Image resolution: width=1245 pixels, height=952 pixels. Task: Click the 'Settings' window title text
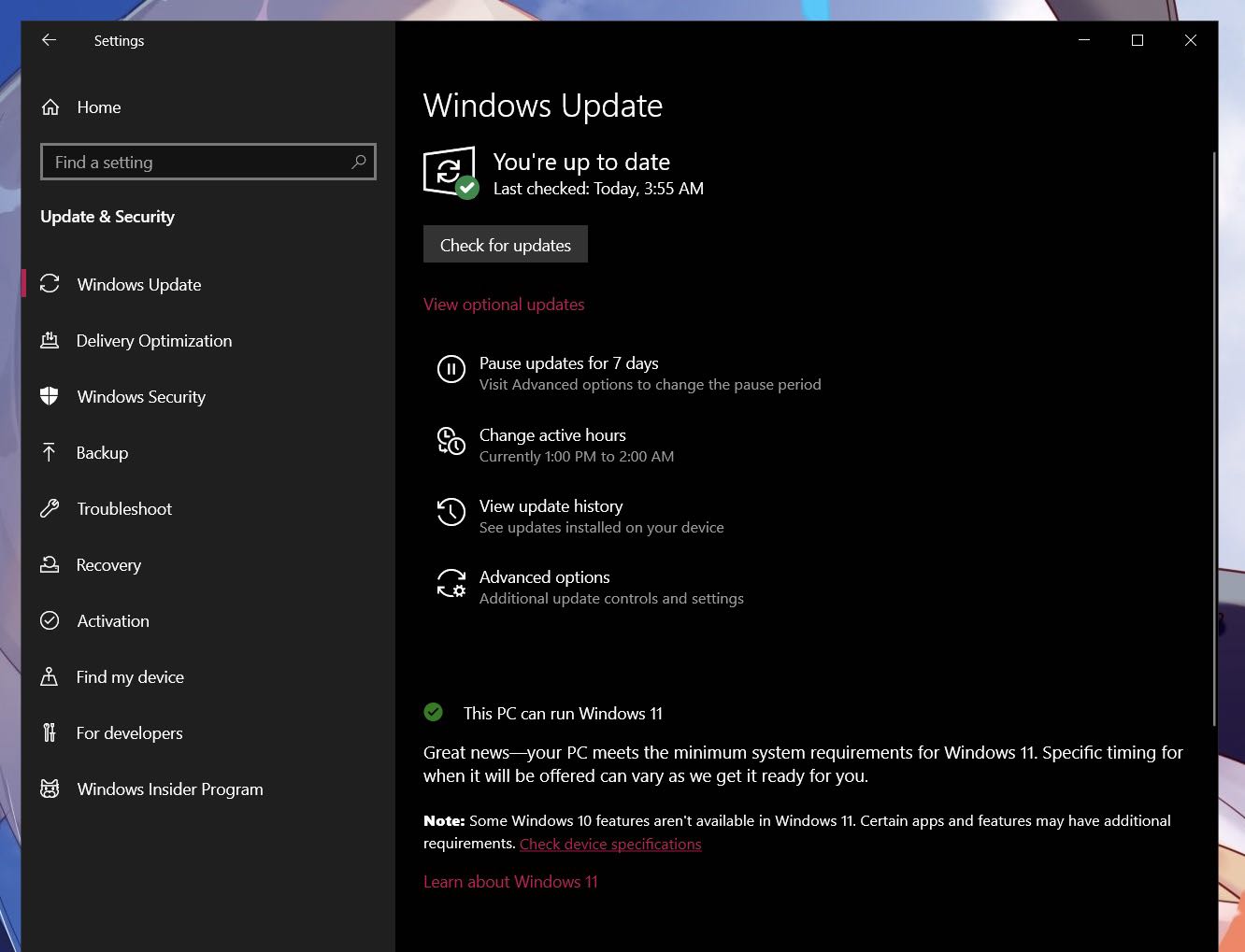coord(119,41)
